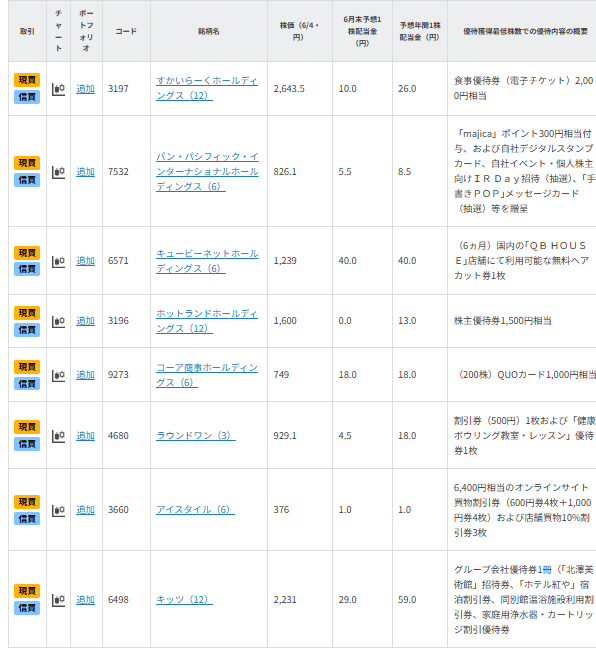Open アイスタイル (6) stock link

(195, 510)
